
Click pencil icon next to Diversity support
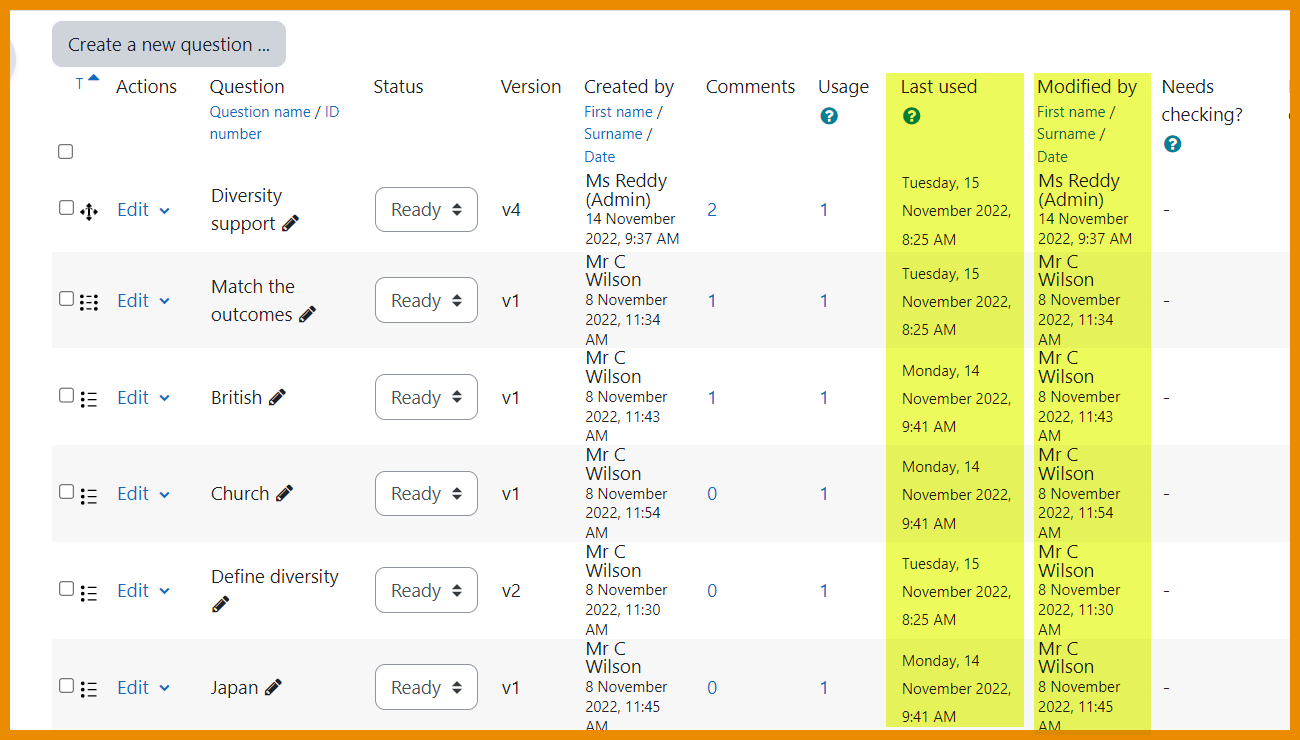290,224
